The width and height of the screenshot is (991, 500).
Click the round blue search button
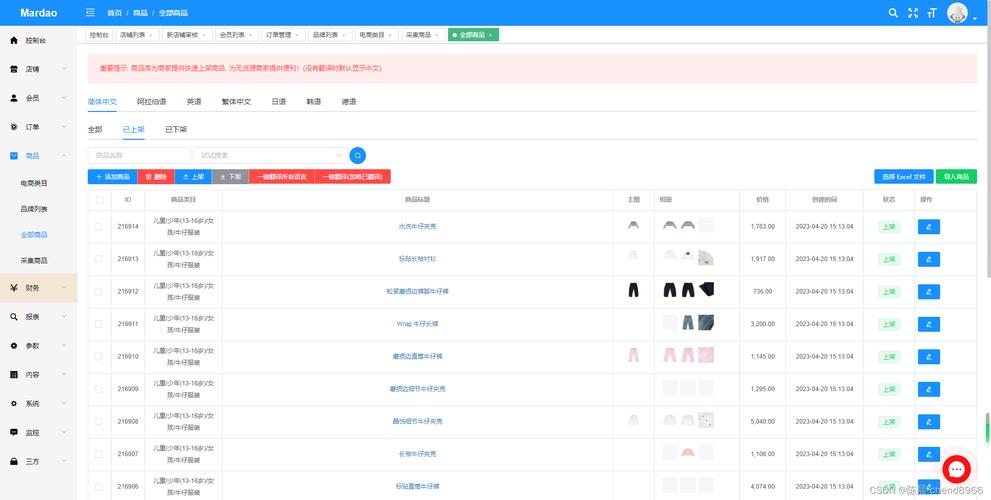coord(357,155)
